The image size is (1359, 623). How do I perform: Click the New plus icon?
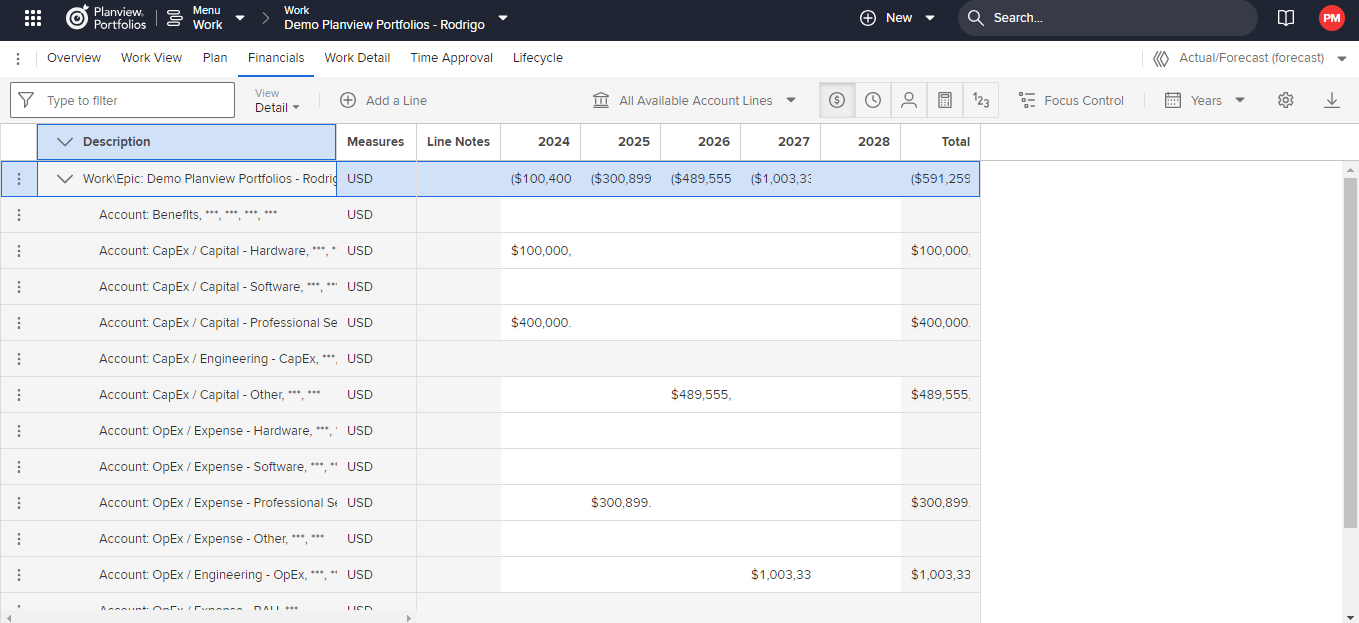[868, 18]
